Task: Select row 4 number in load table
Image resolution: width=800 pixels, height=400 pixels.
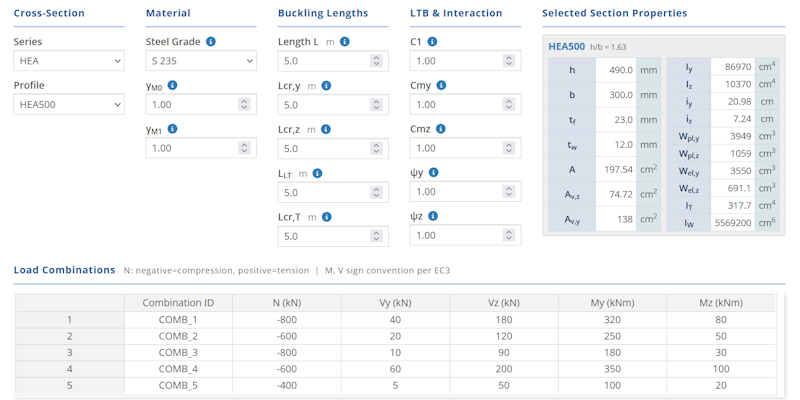Action: (69, 369)
